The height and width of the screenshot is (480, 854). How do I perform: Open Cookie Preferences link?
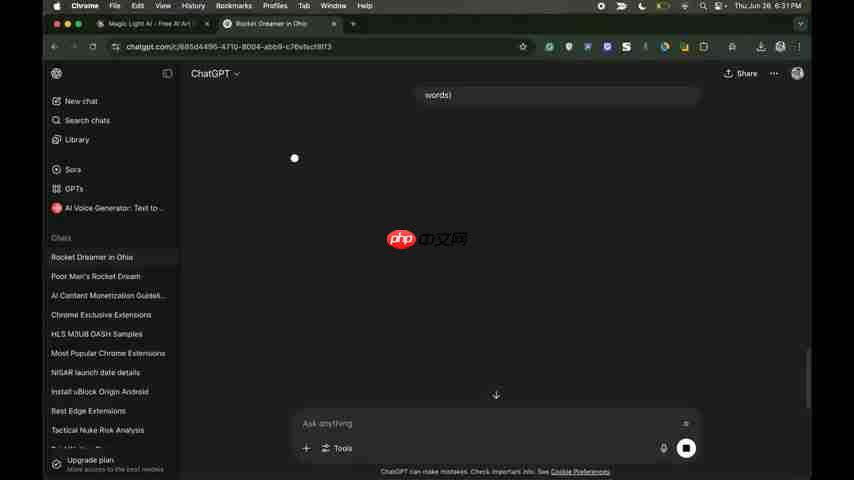click(x=580, y=472)
